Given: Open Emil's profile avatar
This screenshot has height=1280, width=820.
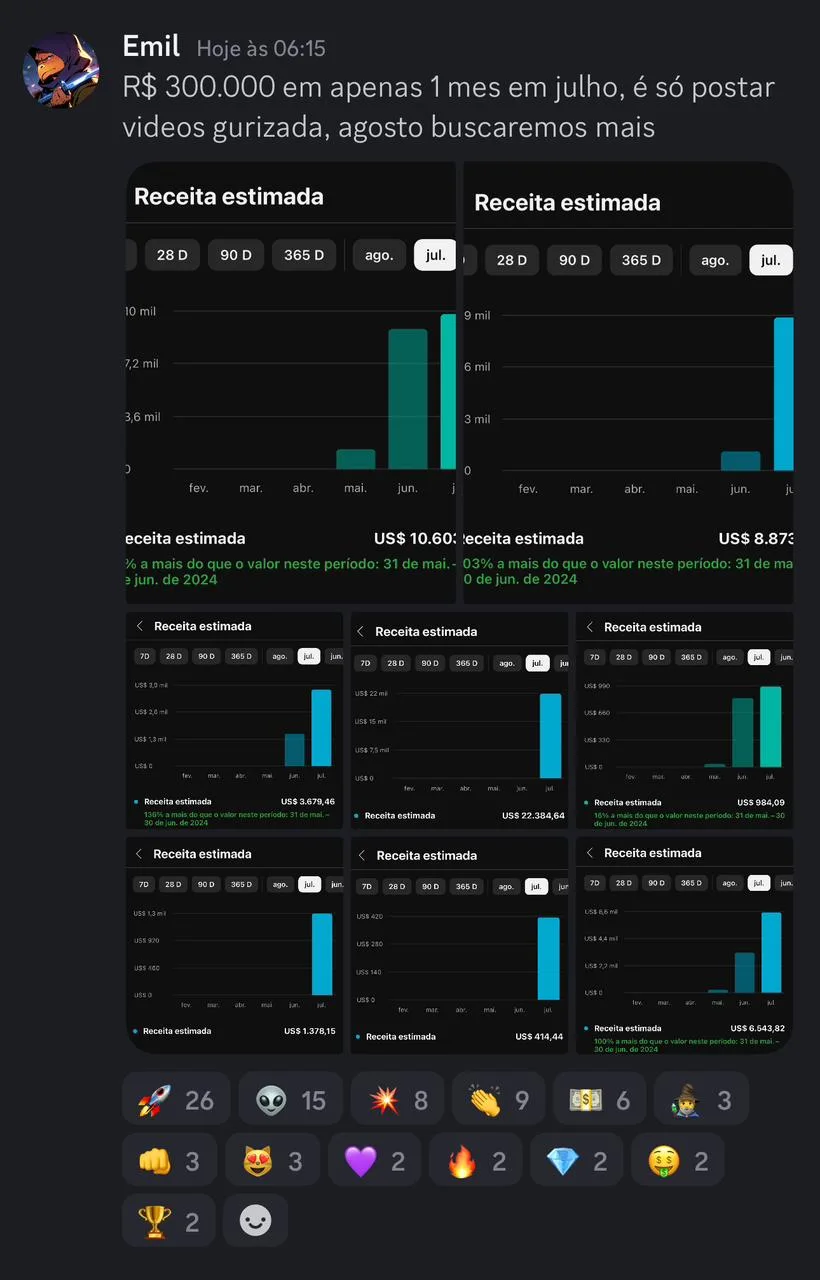Looking at the screenshot, I should coord(61,70).
